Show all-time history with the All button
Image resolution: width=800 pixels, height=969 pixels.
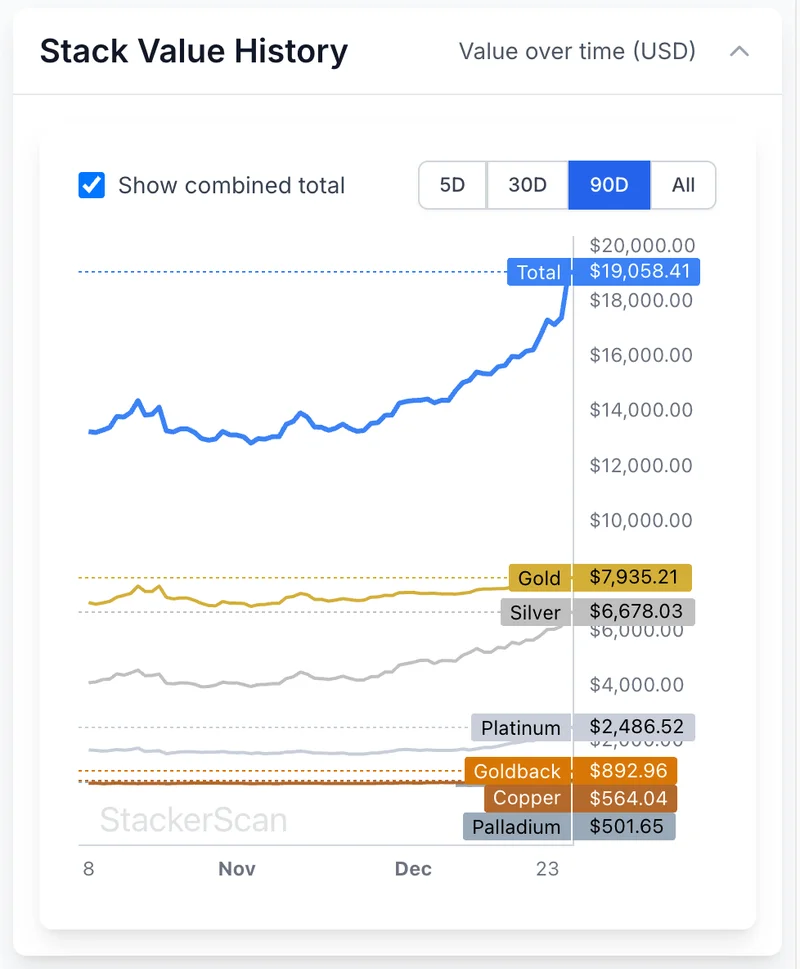(683, 185)
